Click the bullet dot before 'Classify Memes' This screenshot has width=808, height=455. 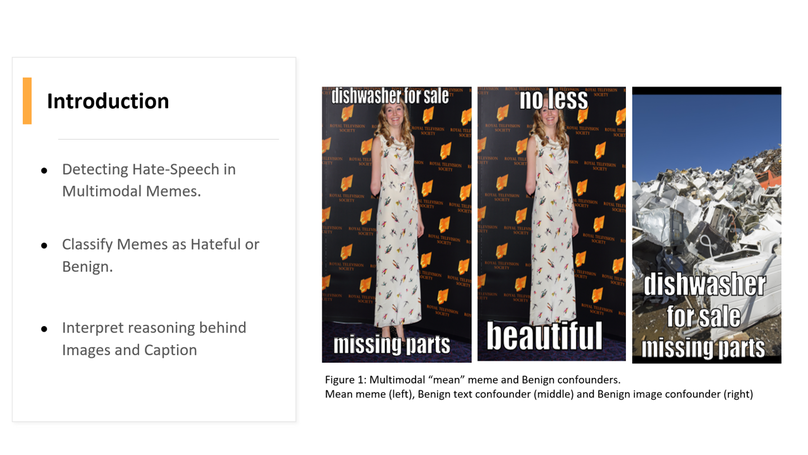click(x=44, y=246)
